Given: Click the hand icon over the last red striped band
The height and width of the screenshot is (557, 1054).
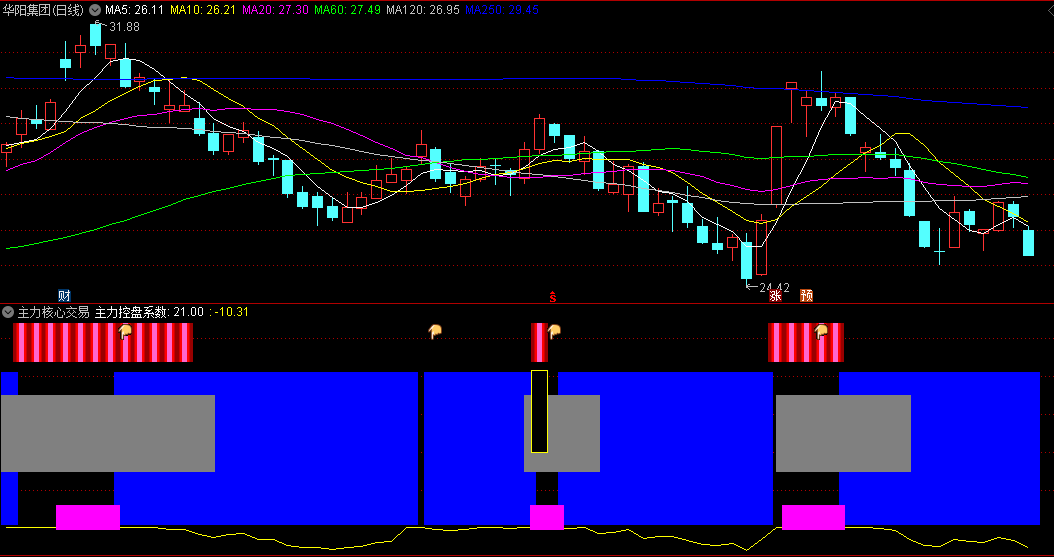Looking at the screenshot, I should coord(821,331).
